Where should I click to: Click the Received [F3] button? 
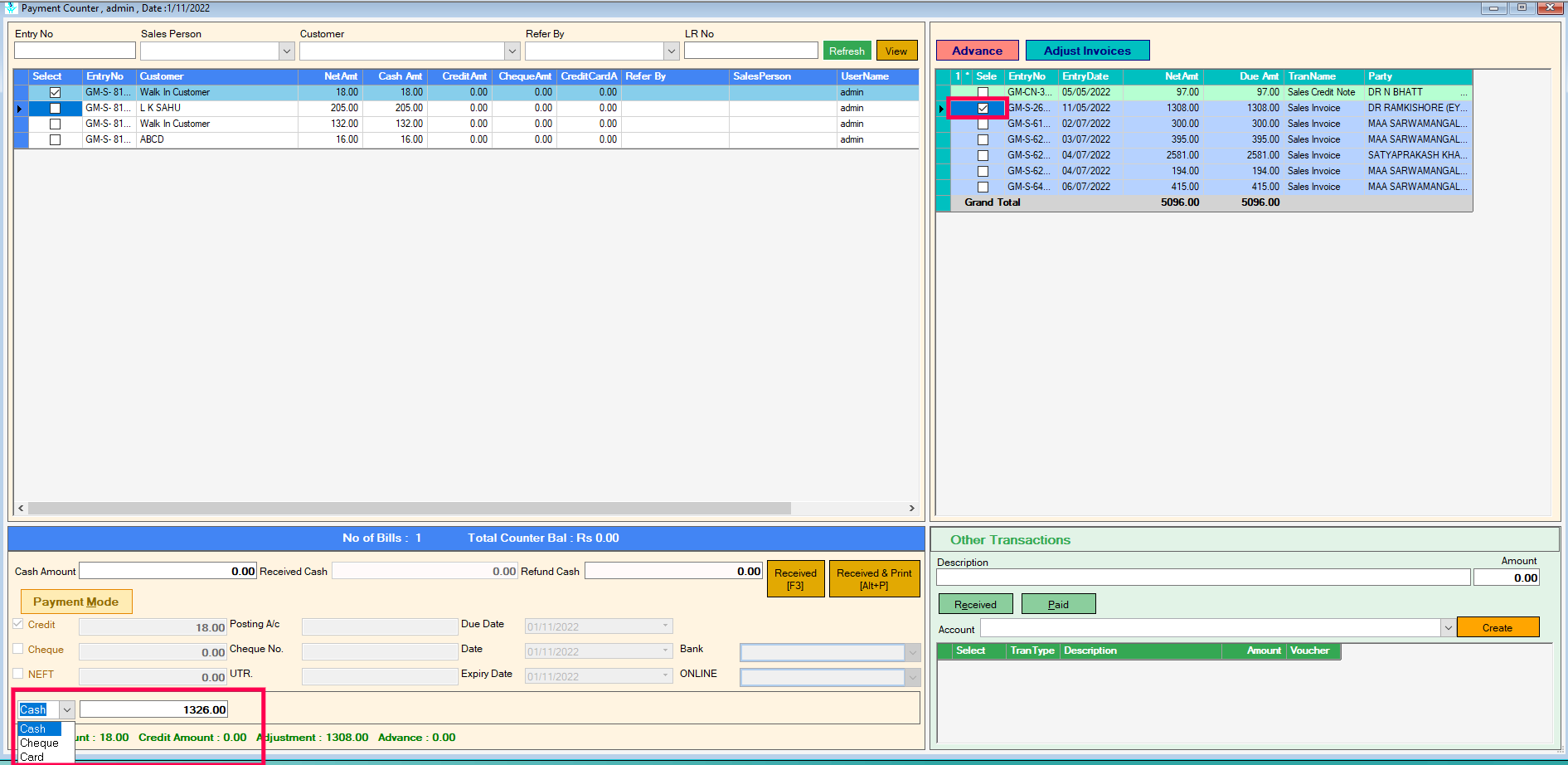(x=795, y=578)
